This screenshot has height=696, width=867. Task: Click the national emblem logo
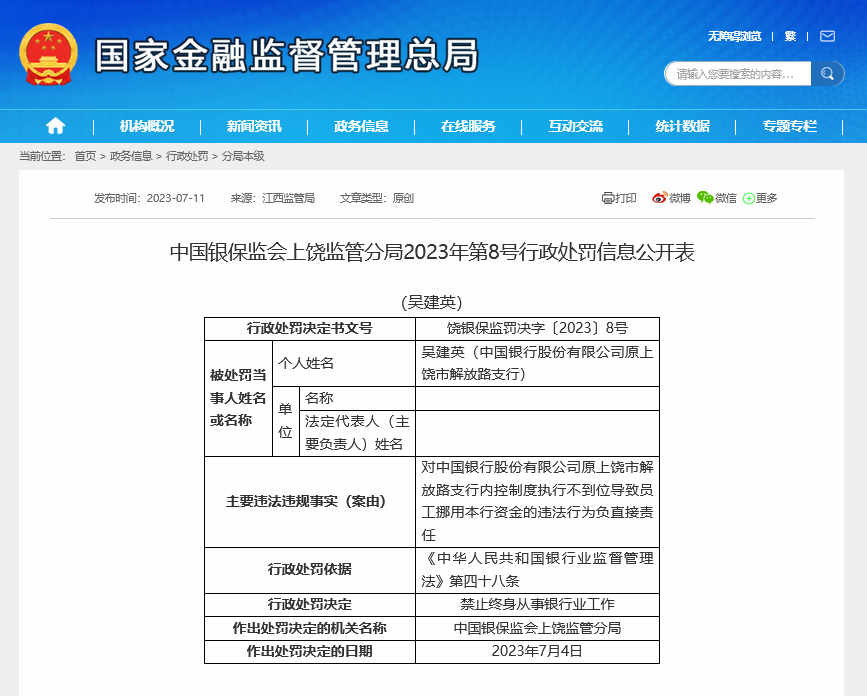(x=49, y=54)
